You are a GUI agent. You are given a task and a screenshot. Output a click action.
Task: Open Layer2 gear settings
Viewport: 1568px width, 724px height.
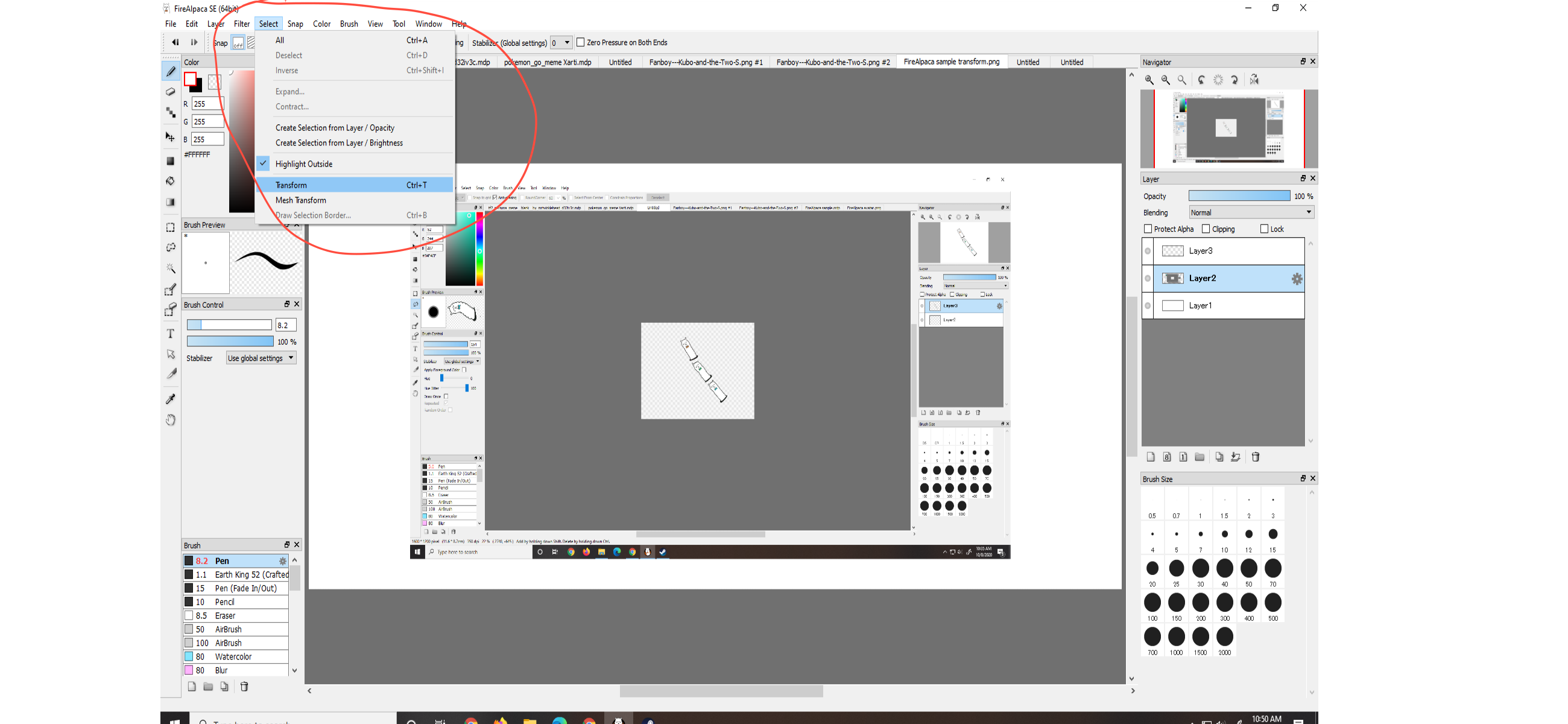pos(1297,279)
